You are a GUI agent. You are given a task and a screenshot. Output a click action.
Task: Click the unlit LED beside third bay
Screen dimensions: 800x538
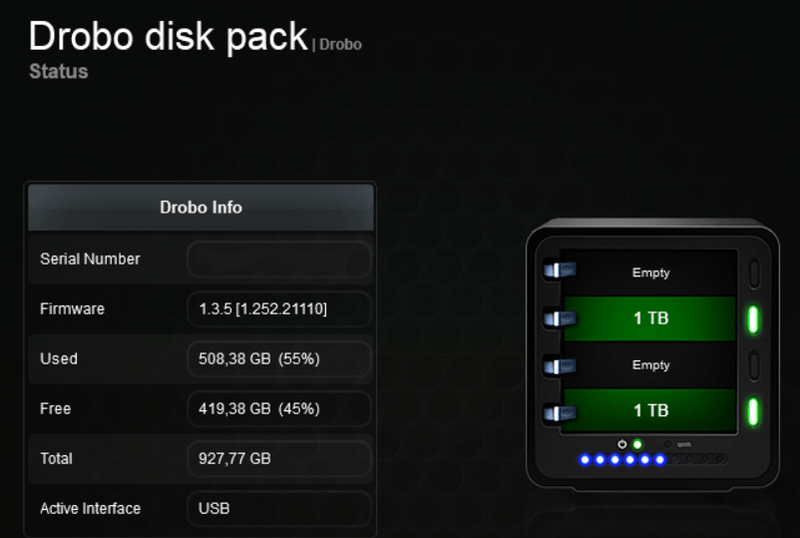pos(754,364)
